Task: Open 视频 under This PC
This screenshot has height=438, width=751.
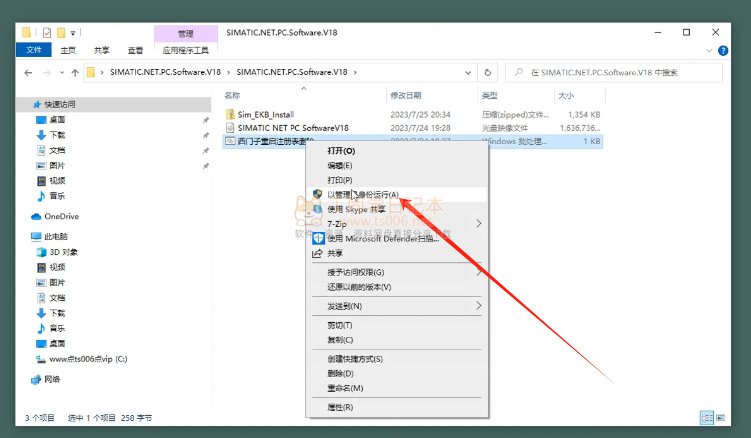Action: point(57,267)
